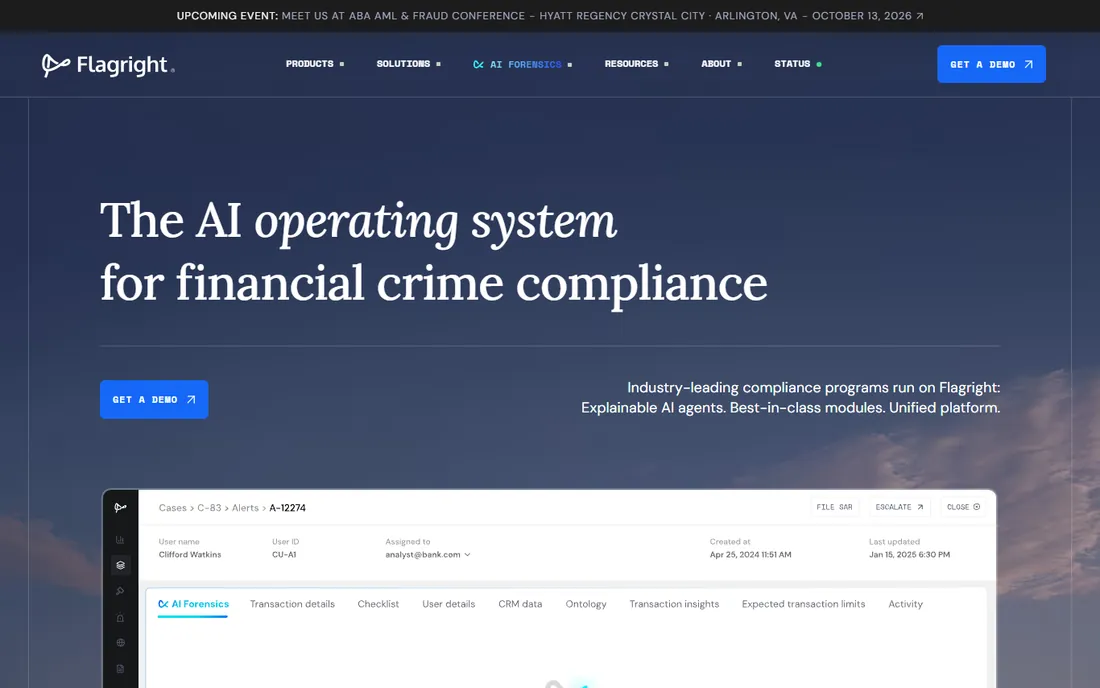This screenshot has height=688, width=1100.
Task: Click user name Clifford Watkins
Action: [x=190, y=555]
